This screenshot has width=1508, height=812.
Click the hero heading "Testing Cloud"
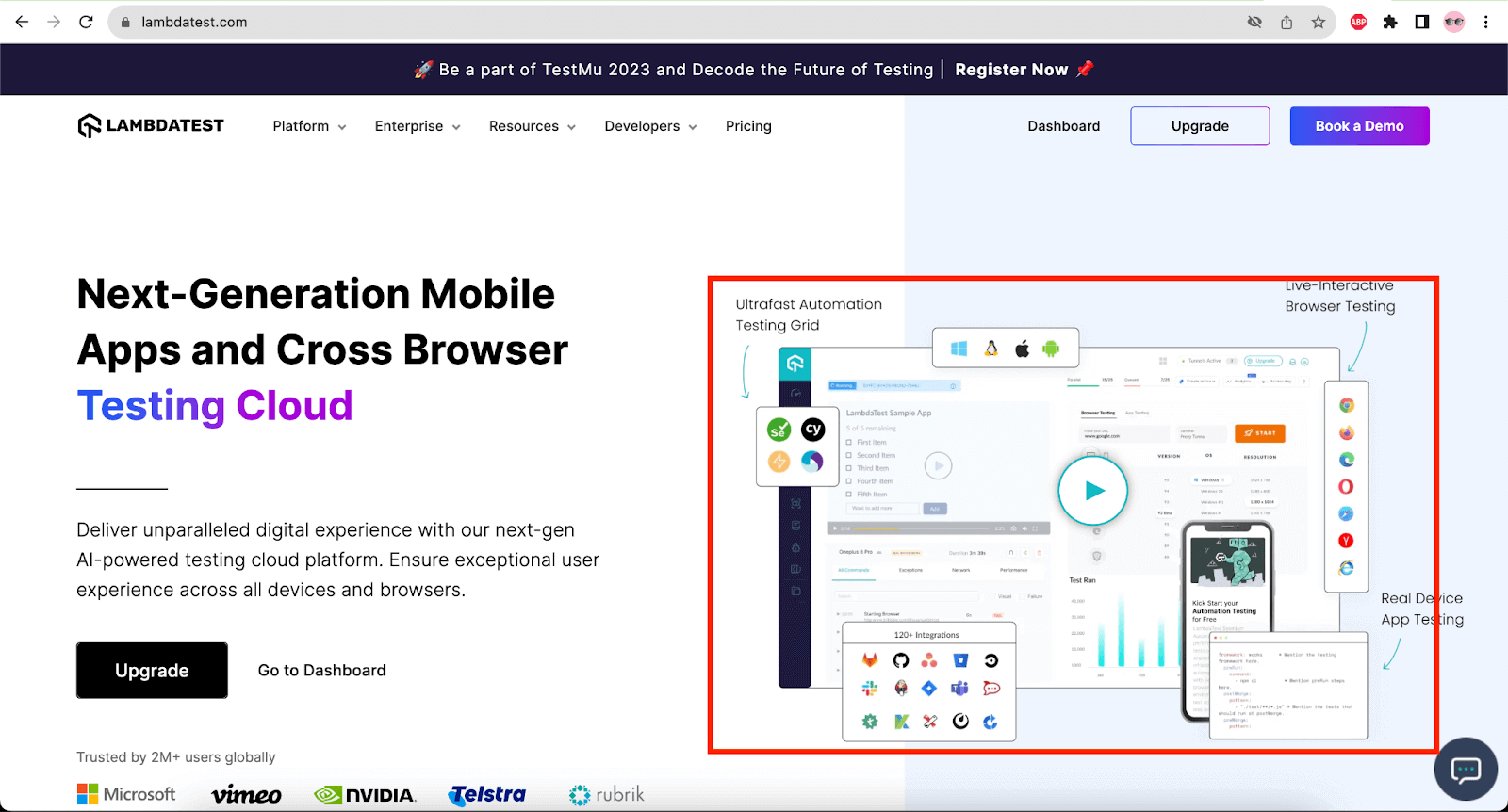[x=215, y=406]
